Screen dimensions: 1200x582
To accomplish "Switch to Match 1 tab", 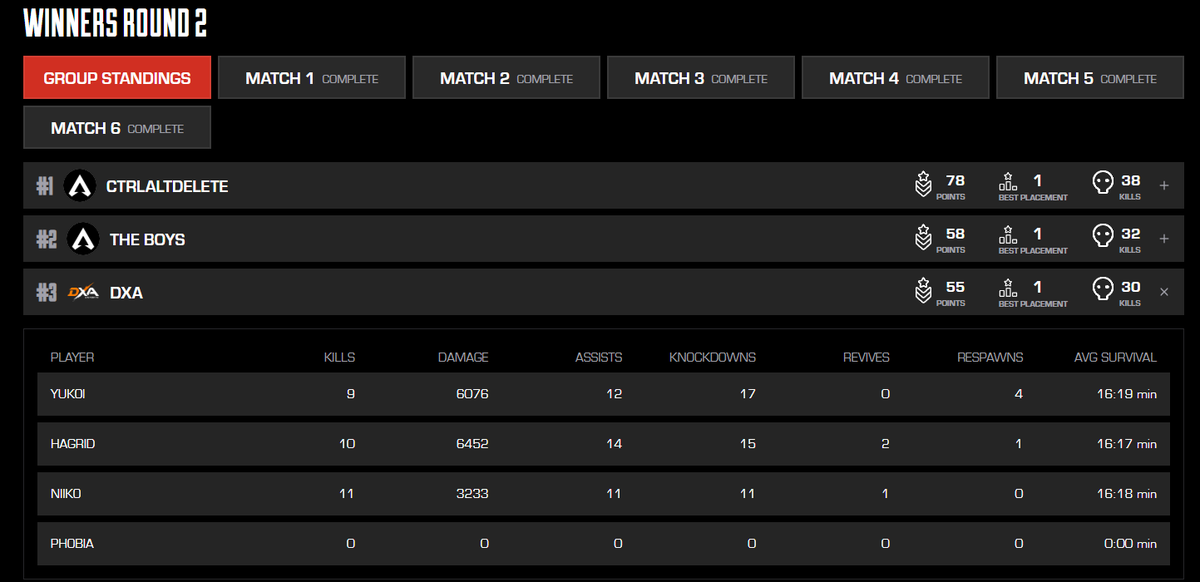I will [312, 78].
